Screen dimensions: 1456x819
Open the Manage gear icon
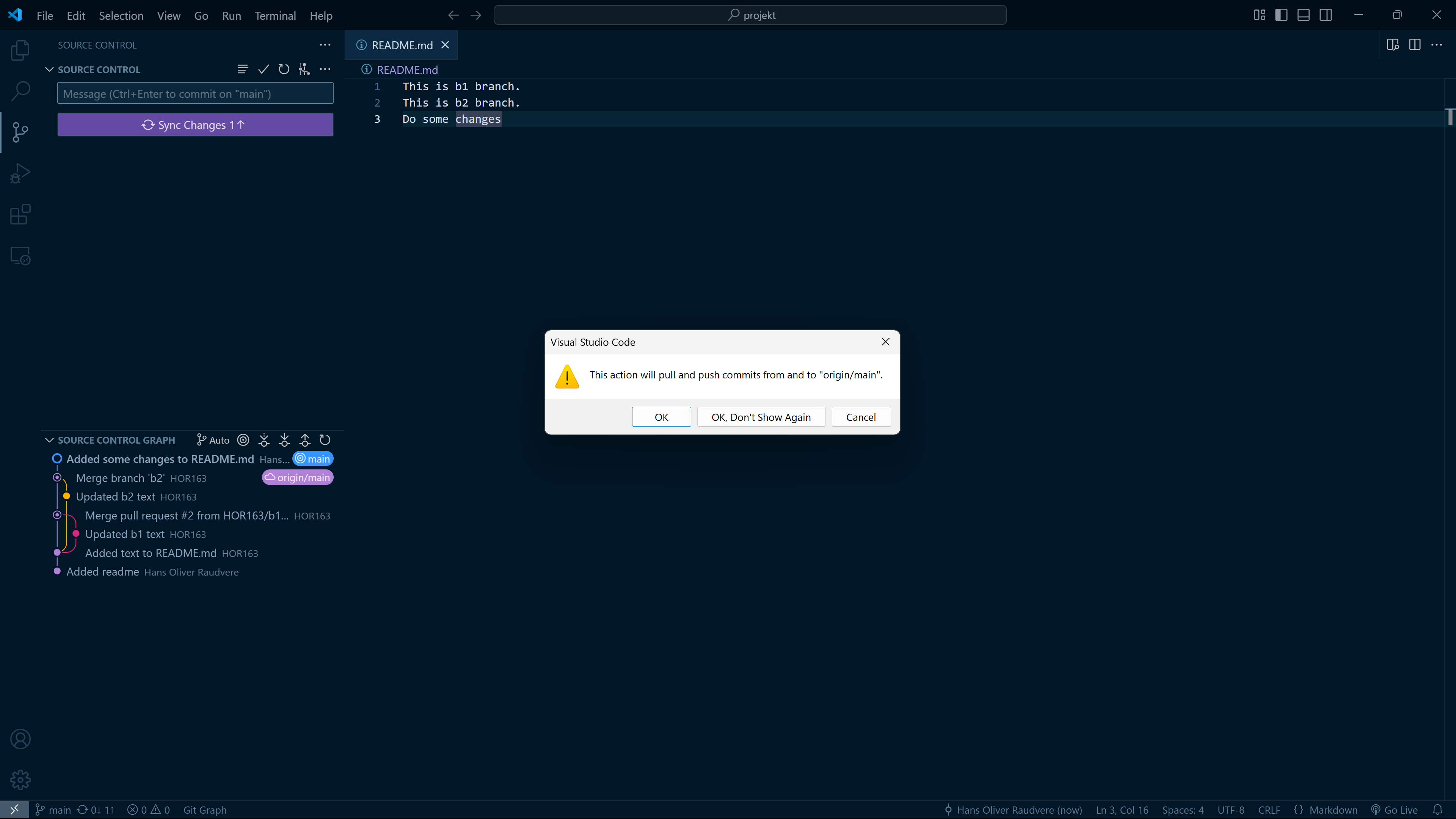pos(20,780)
